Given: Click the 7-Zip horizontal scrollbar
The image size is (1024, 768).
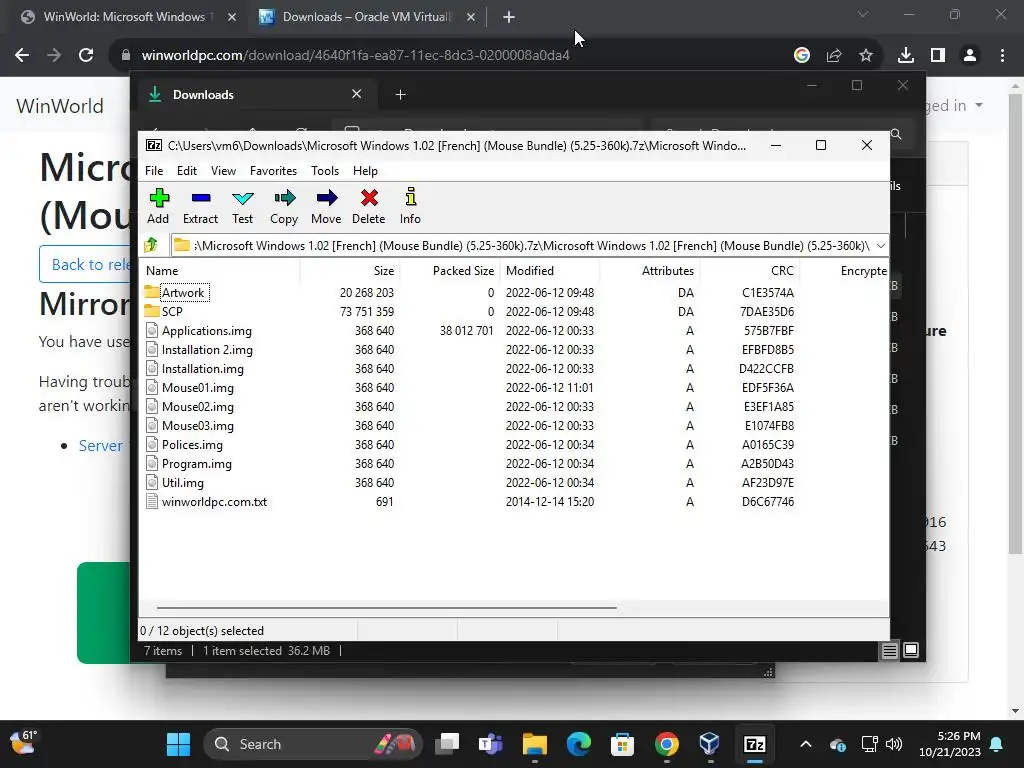Looking at the screenshot, I should pyautogui.click(x=387, y=607).
